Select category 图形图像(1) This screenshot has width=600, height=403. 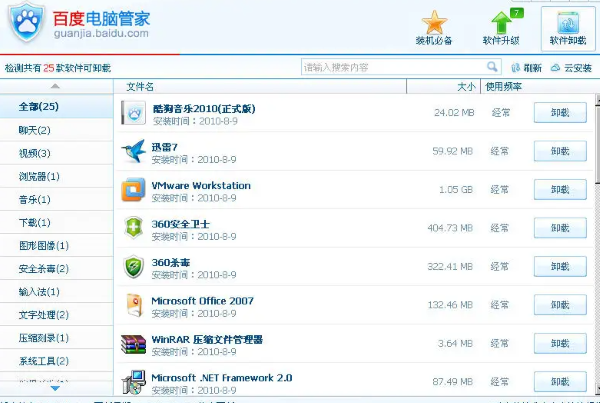click(x=57, y=245)
